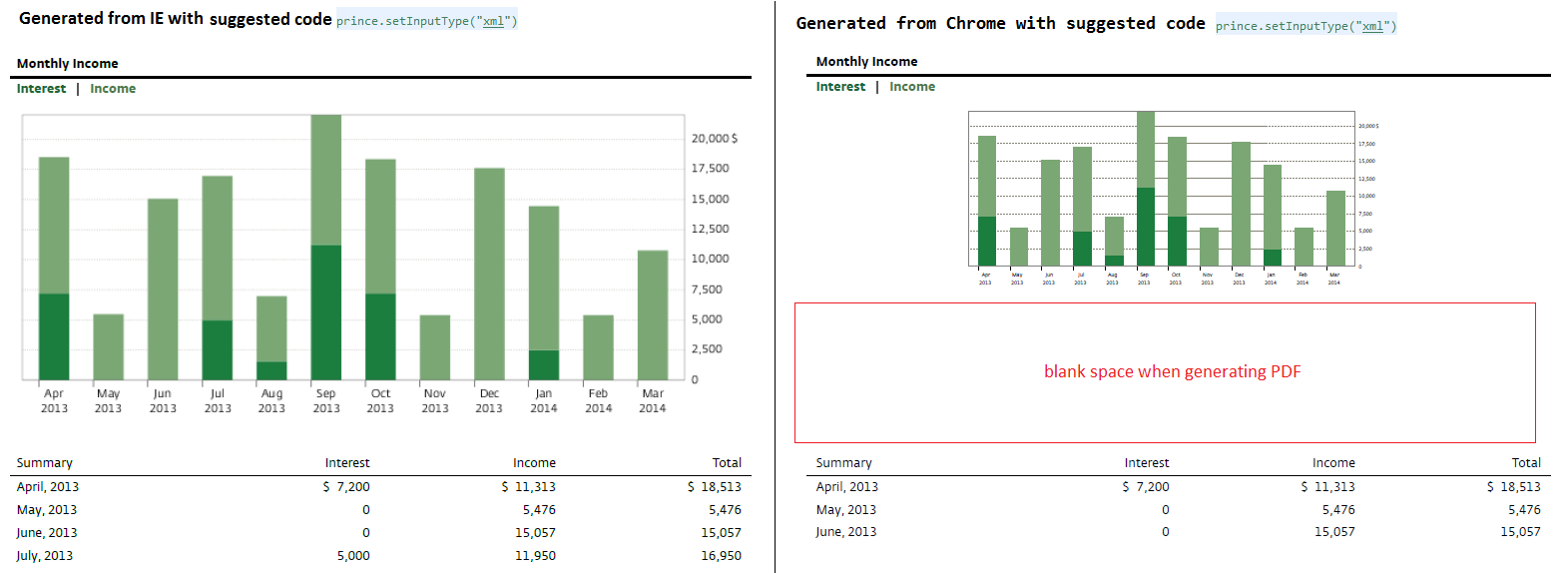Select the July, 2013 row in the left table
Image resolution: width=1568 pixels, height=573 pixels.
(45, 556)
